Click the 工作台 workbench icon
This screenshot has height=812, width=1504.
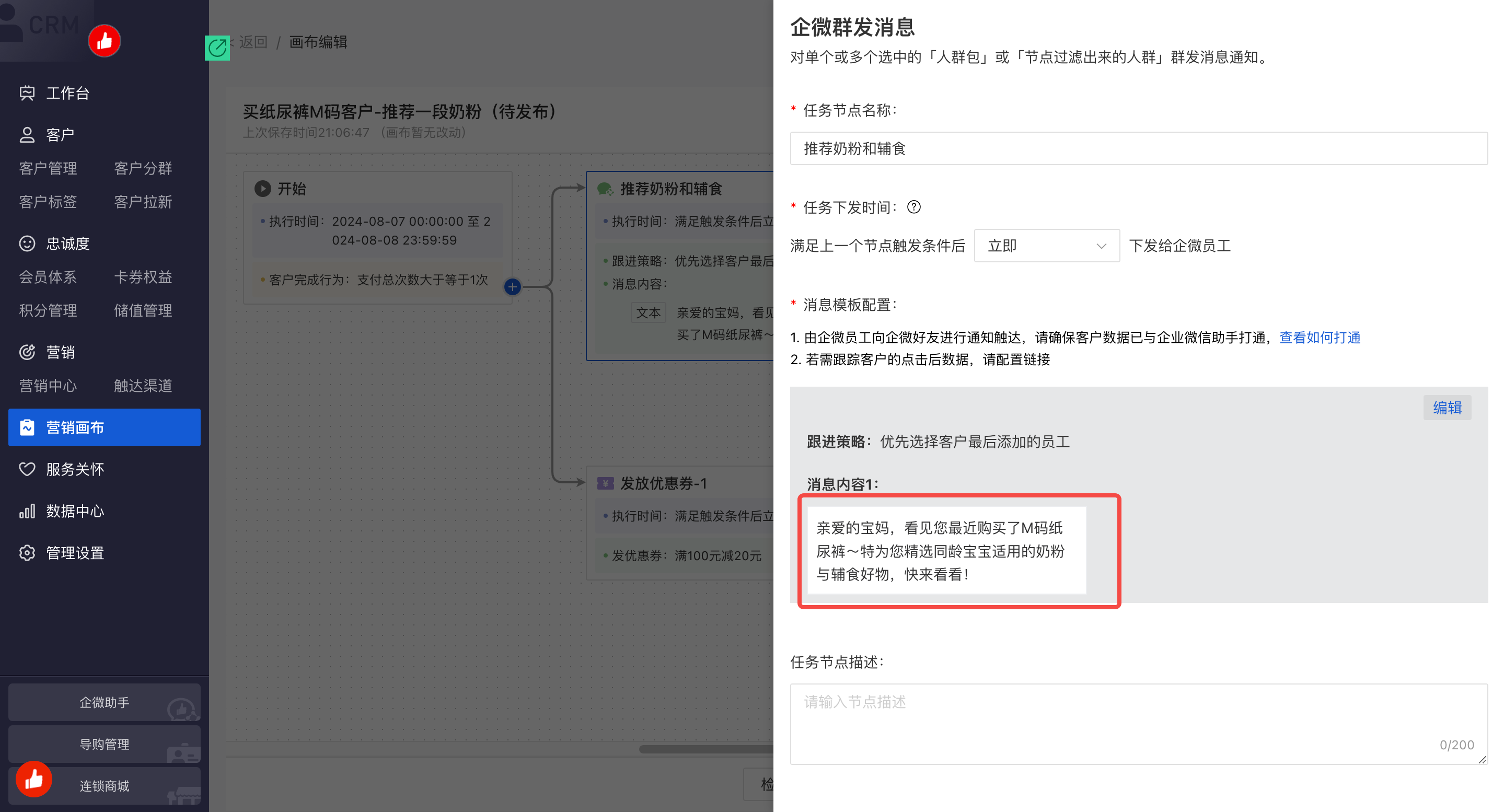(x=27, y=93)
